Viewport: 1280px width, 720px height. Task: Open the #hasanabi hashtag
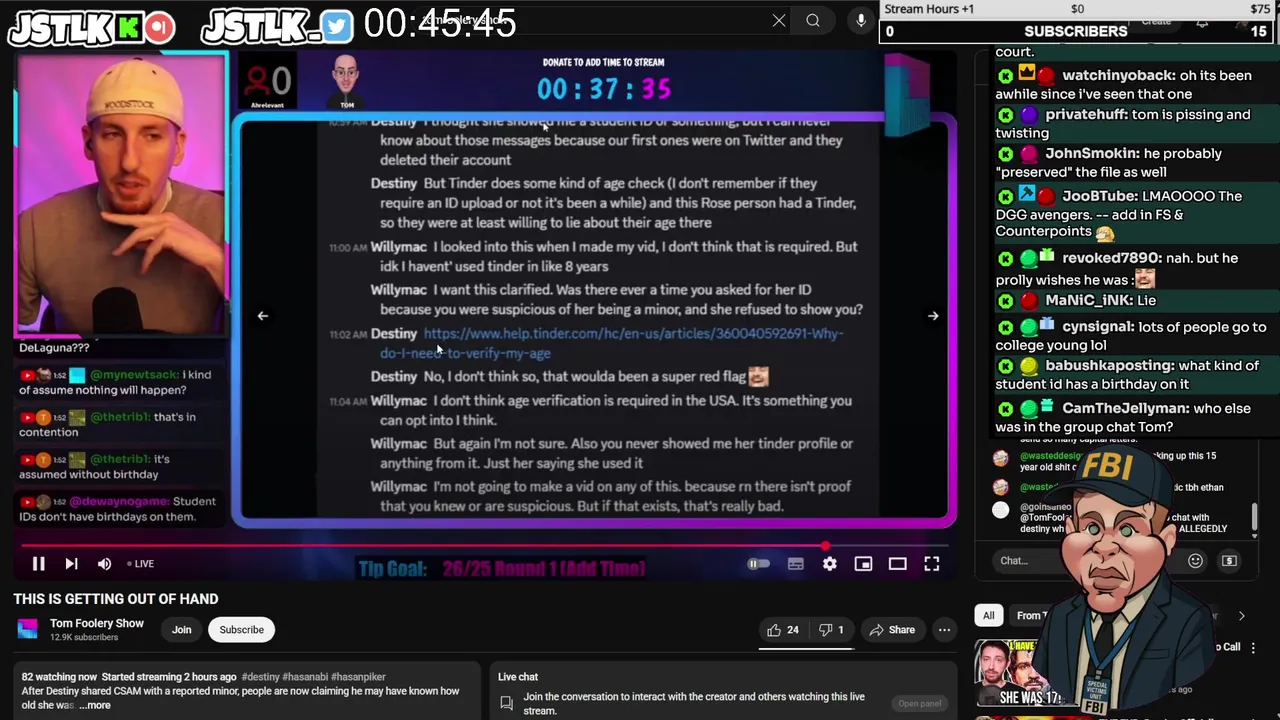(305, 677)
